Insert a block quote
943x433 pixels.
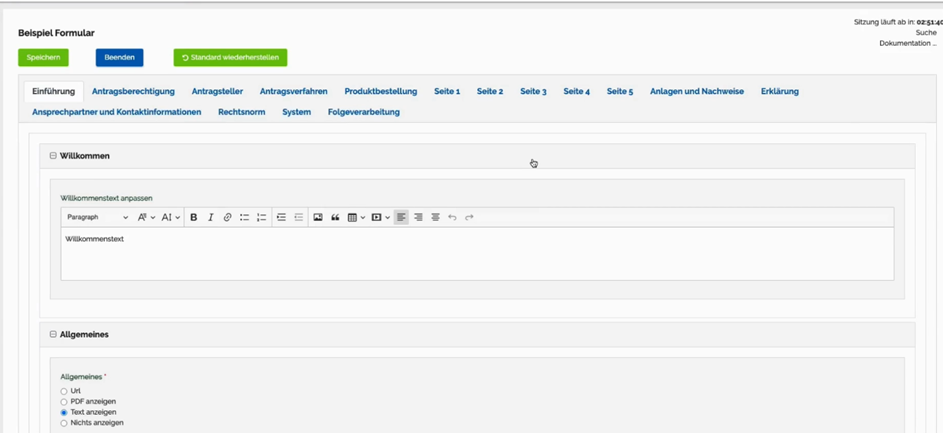335,217
